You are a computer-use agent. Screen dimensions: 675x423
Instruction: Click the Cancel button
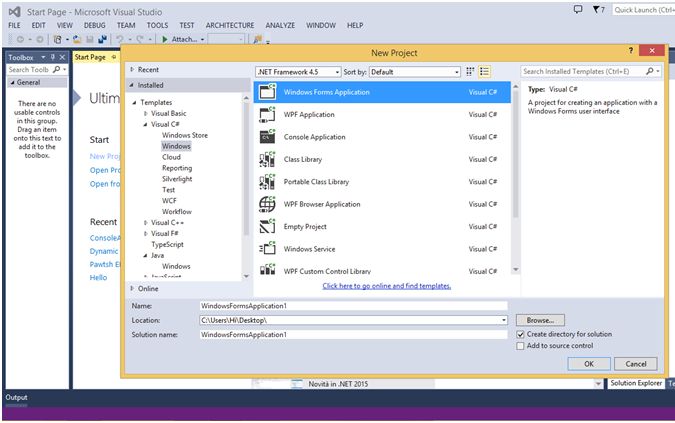(636, 364)
